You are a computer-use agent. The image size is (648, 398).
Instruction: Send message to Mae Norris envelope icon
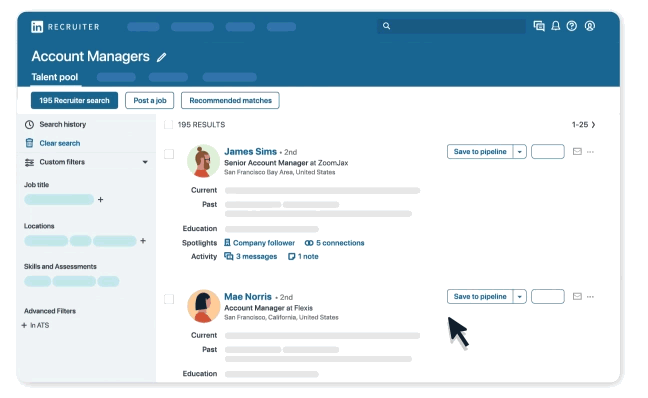577,296
